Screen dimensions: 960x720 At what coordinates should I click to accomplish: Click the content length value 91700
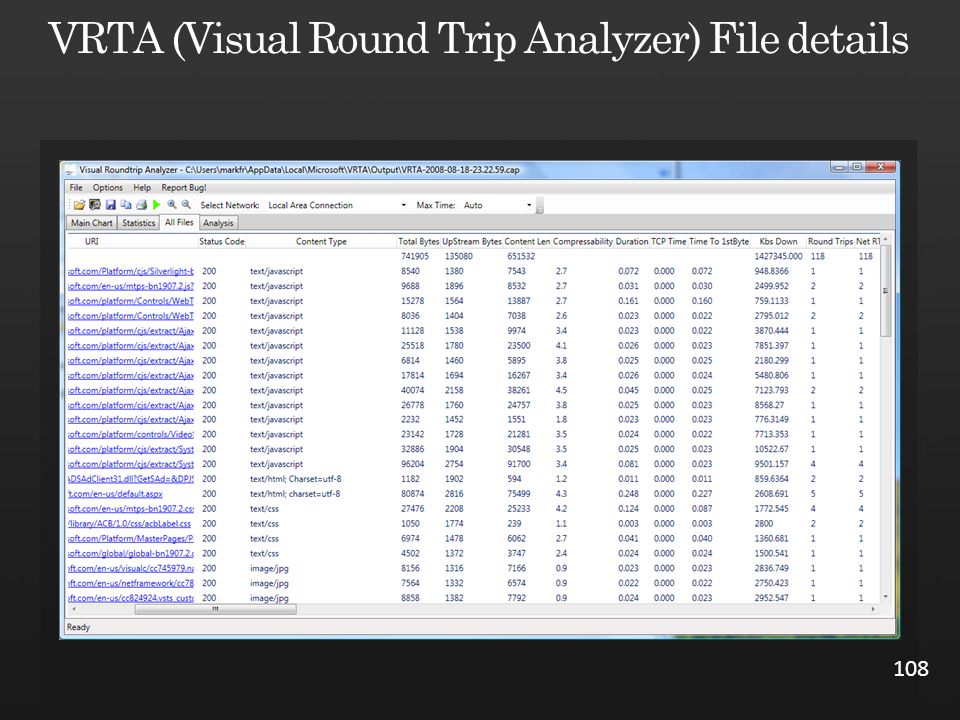click(519, 464)
